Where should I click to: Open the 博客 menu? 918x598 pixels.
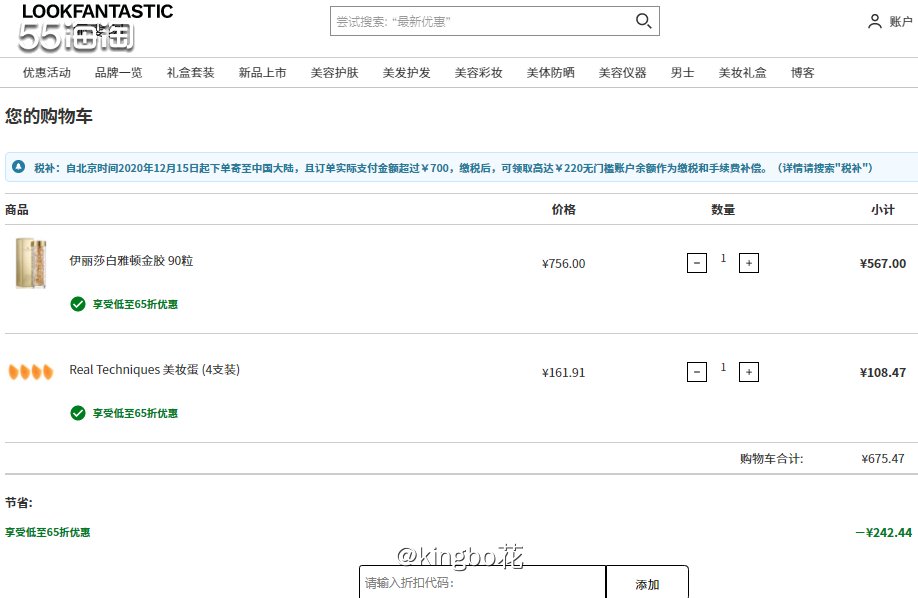tap(801, 72)
